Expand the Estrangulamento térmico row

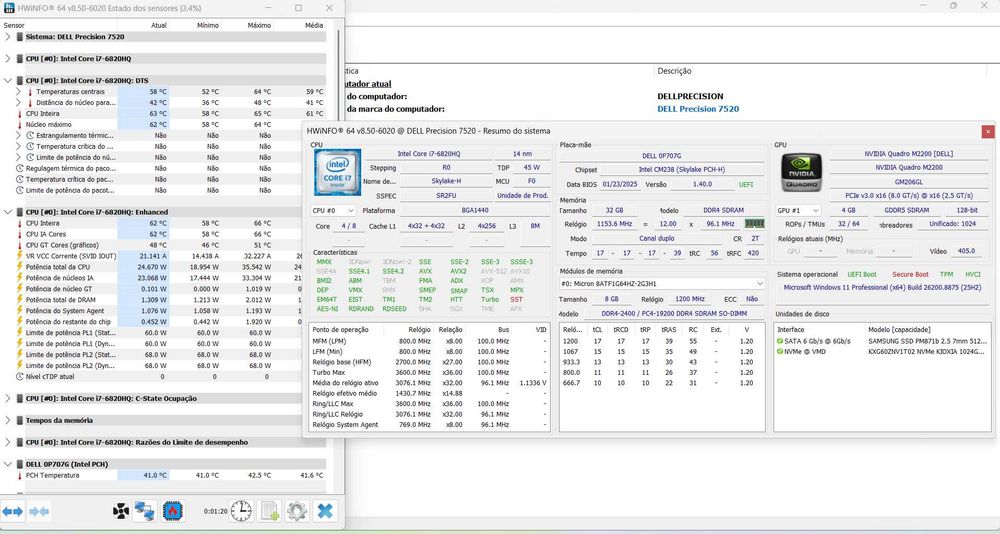click(x=18, y=135)
